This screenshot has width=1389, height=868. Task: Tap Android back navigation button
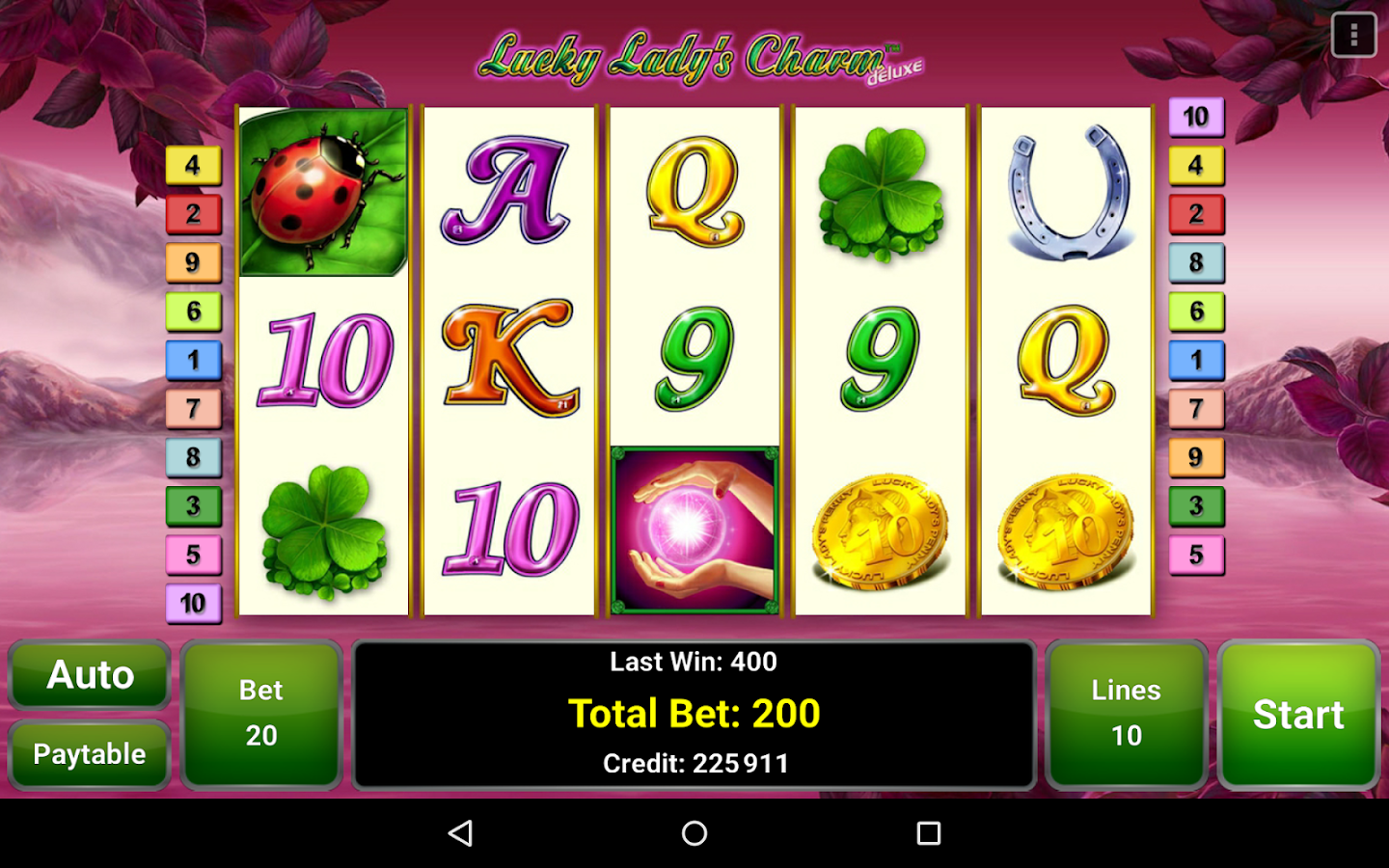[x=461, y=833]
